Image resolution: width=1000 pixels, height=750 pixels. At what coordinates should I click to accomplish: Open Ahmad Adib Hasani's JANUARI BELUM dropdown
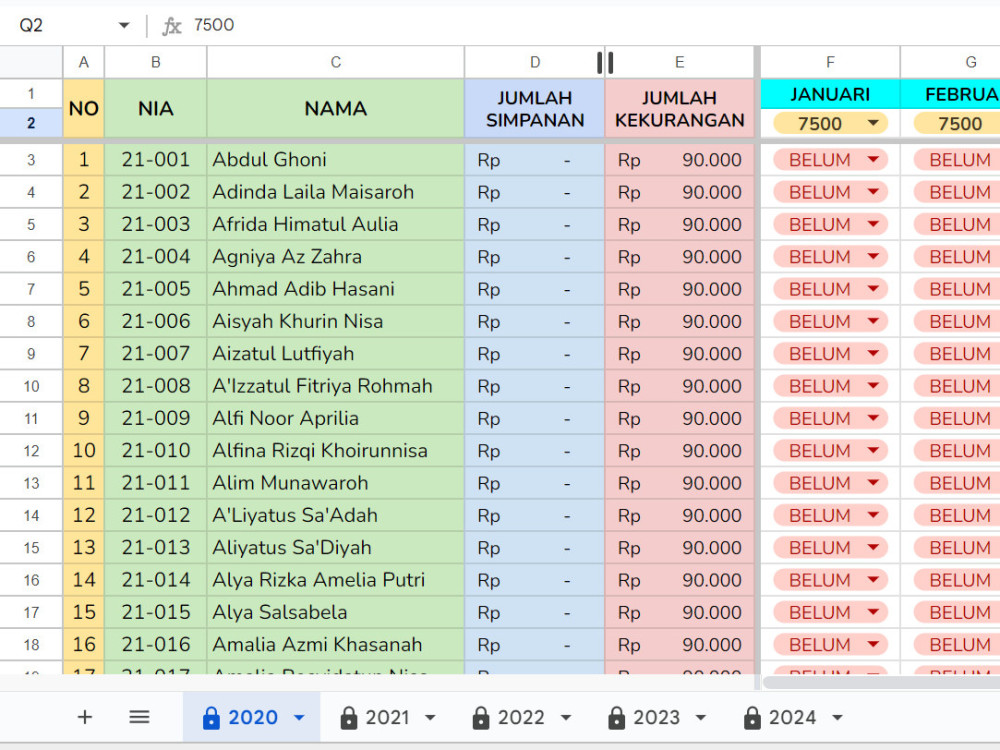tap(830, 289)
